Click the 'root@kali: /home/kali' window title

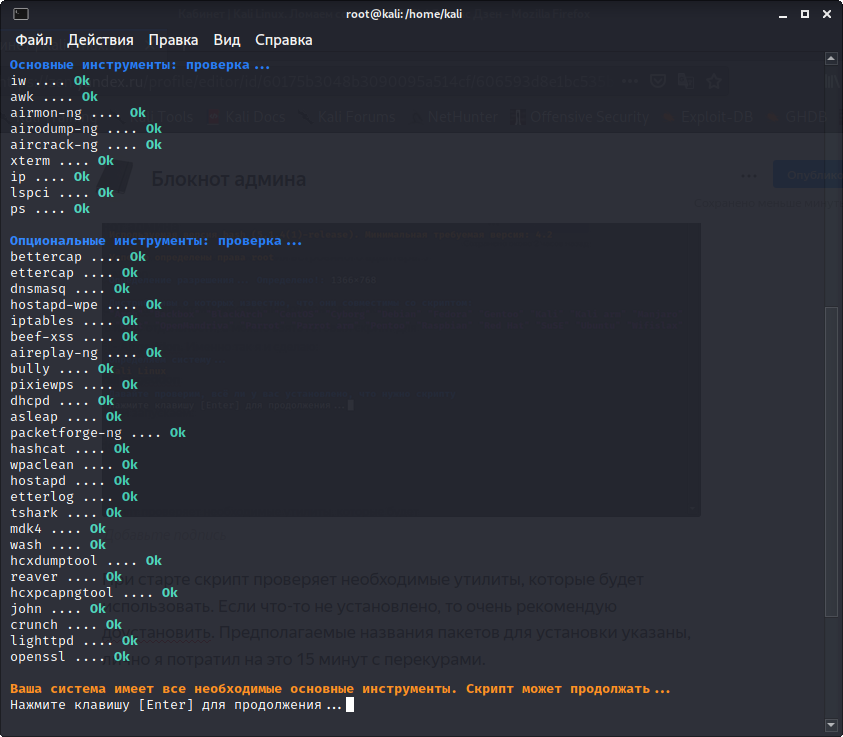click(404, 14)
